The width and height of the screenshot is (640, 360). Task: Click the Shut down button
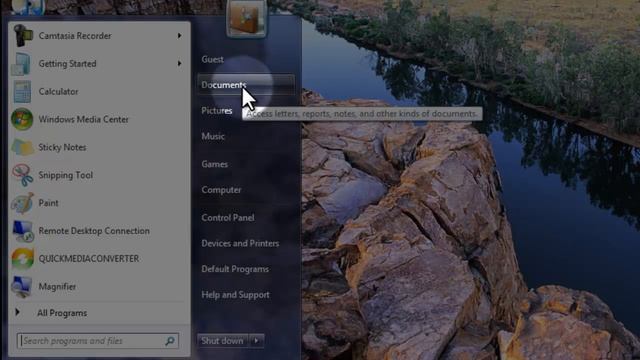(x=222, y=340)
